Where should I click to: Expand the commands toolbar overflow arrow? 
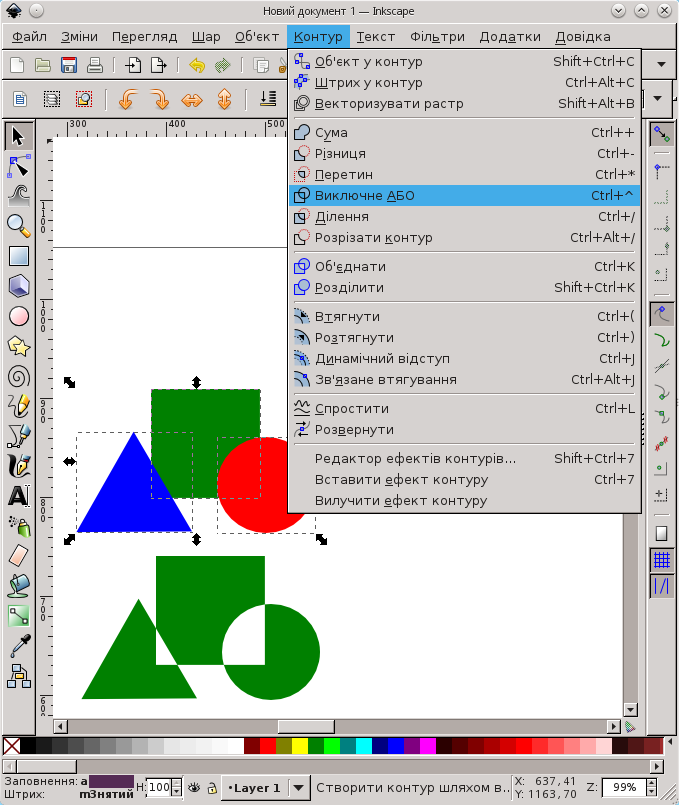coord(660,65)
